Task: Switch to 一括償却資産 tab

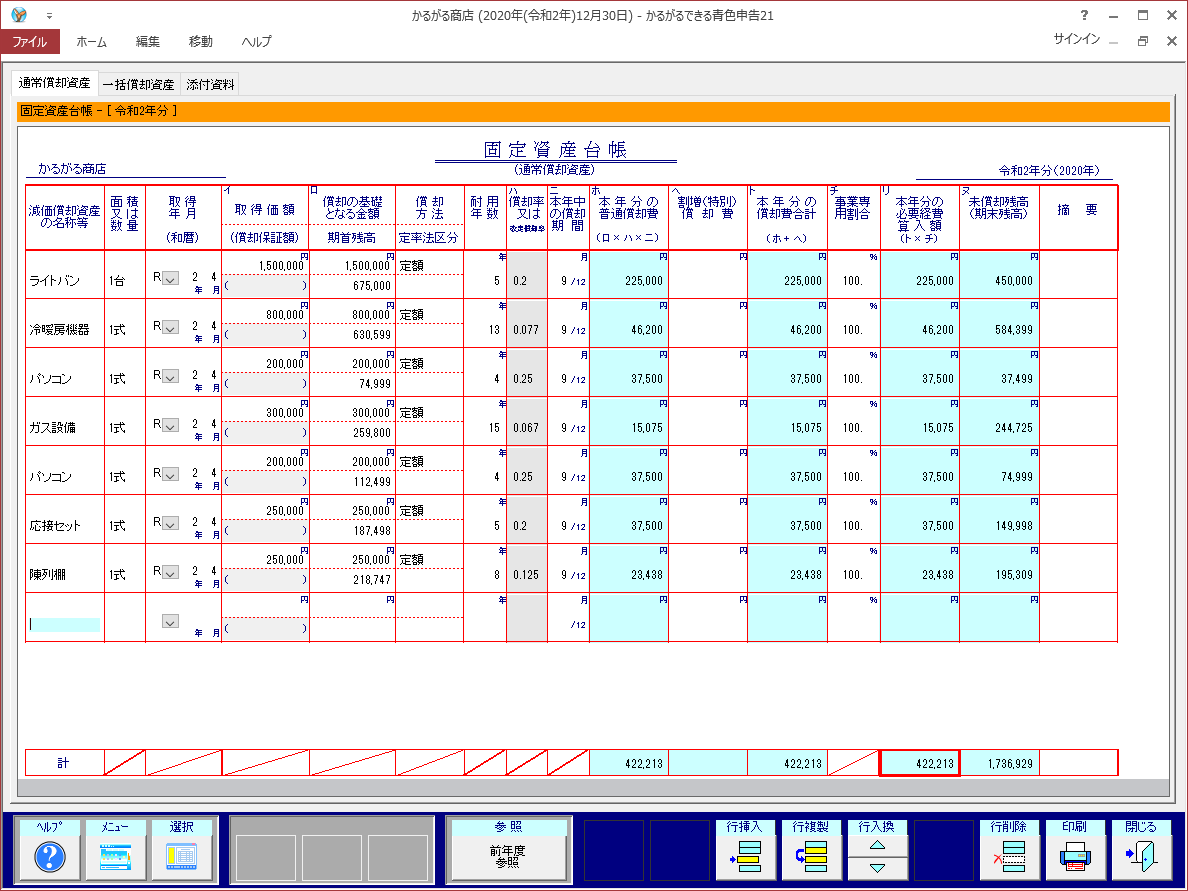Action: click(x=139, y=85)
